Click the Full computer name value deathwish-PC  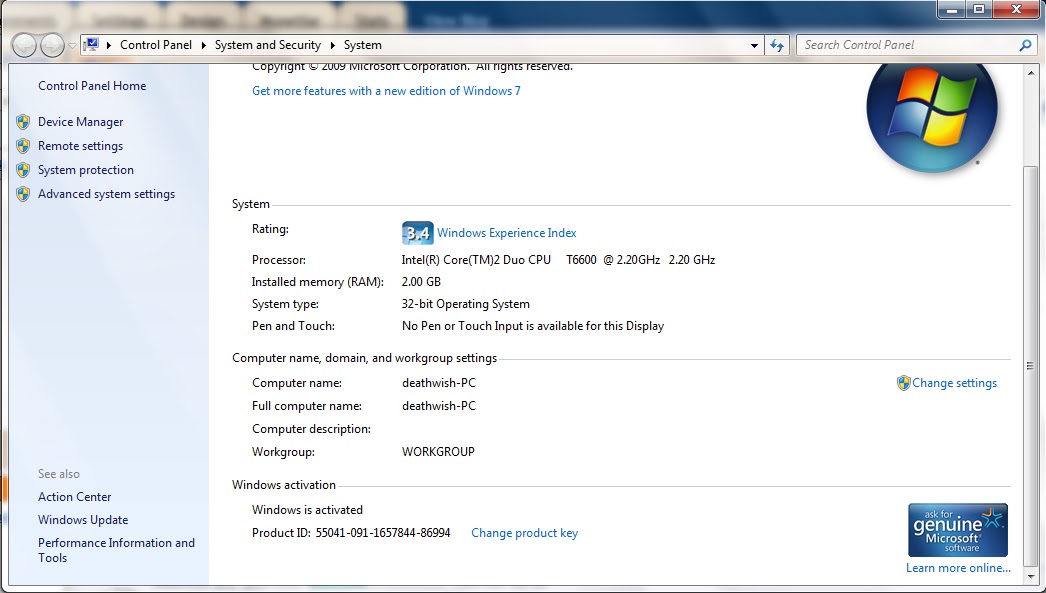click(439, 406)
